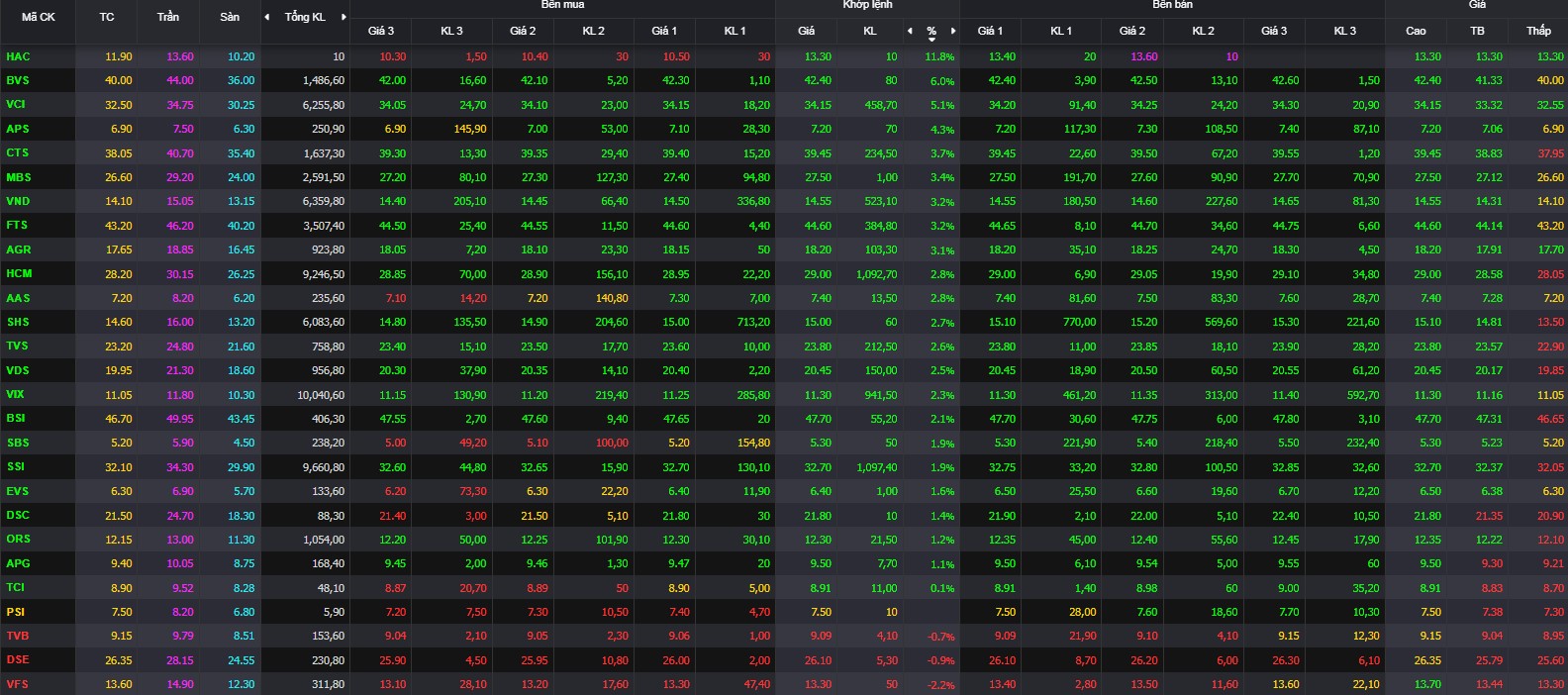The image size is (1568, 695).
Task: Open the AAS stock symbol
Action: pos(18,298)
